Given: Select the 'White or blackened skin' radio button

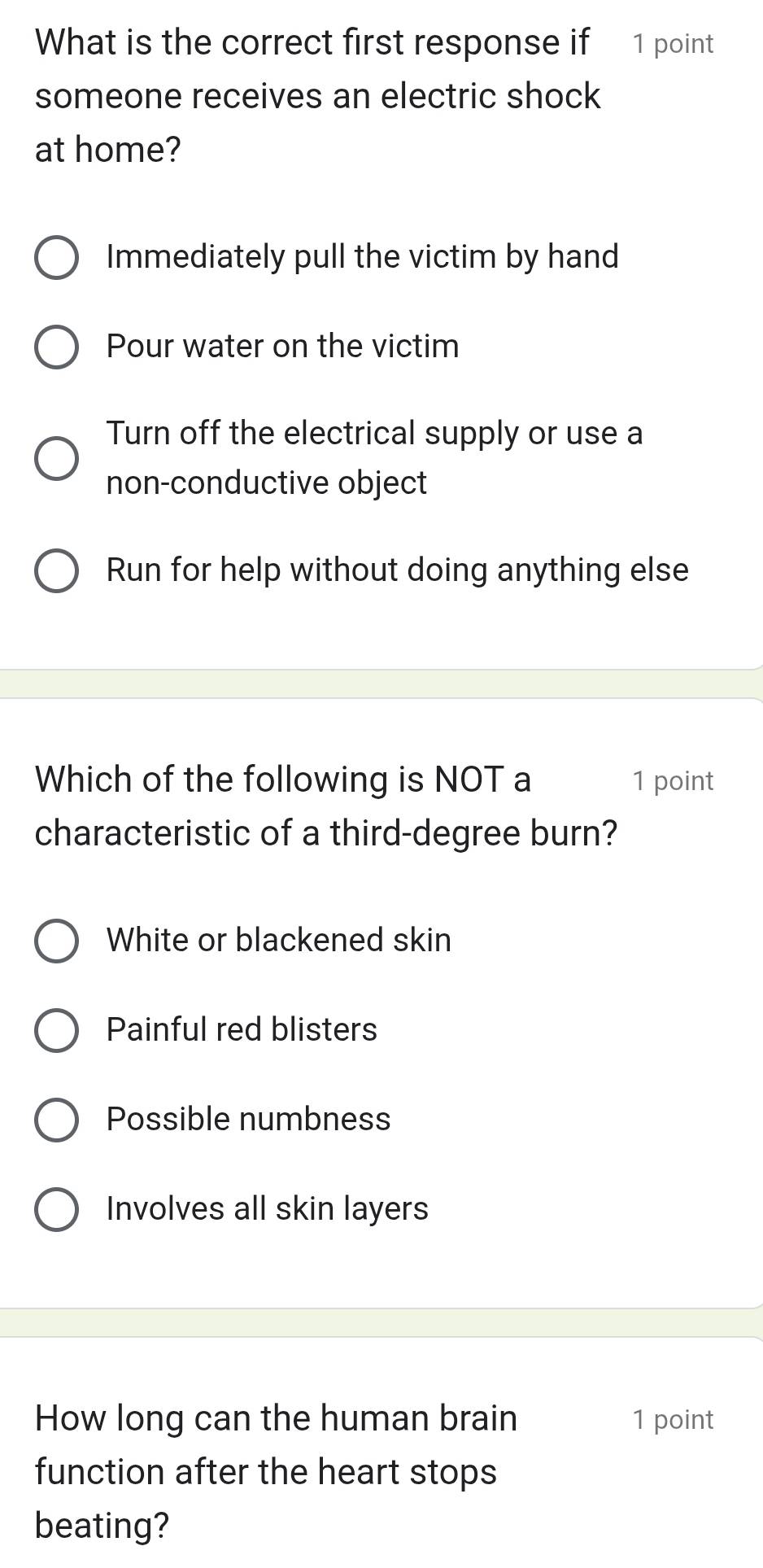Looking at the screenshot, I should pyautogui.click(x=57, y=942).
